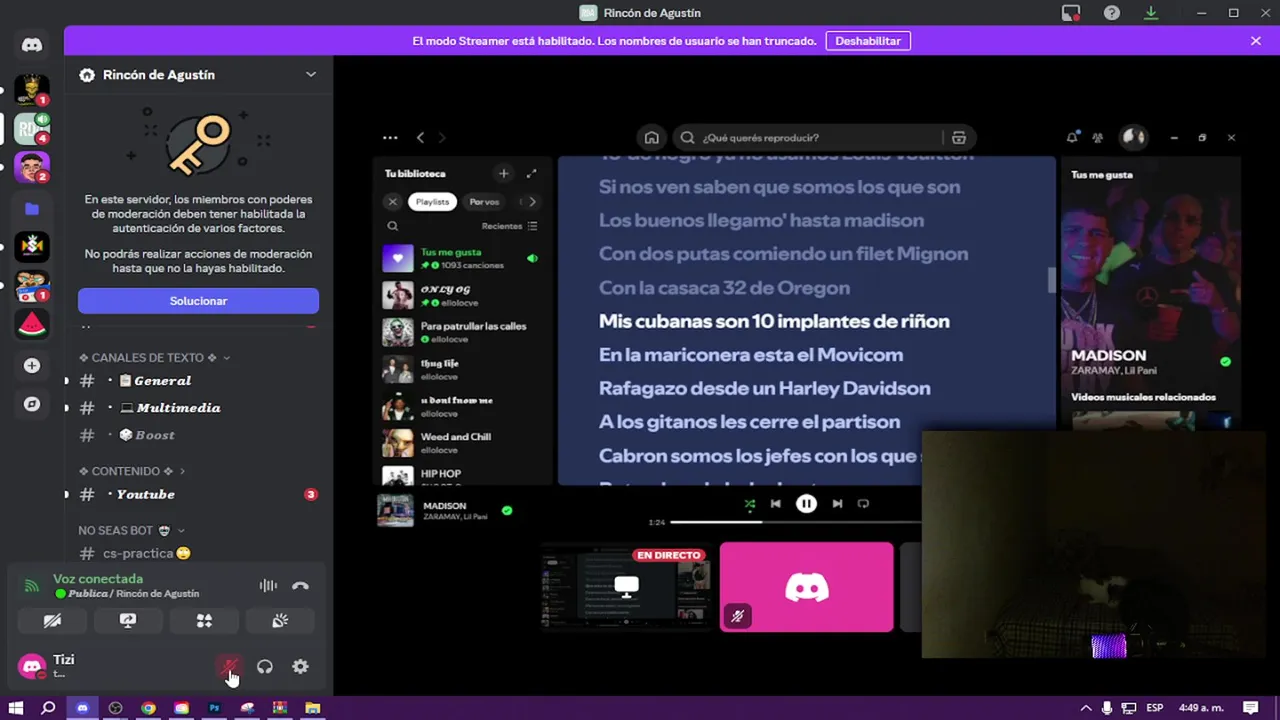Open the blue server folder icon
The width and height of the screenshot is (1280, 720).
(x=32, y=209)
